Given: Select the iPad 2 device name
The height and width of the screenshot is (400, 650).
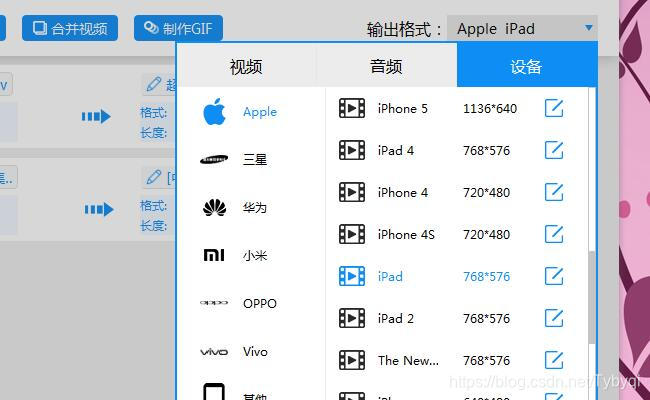Looking at the screenshot, I should [x=396, y=319].
